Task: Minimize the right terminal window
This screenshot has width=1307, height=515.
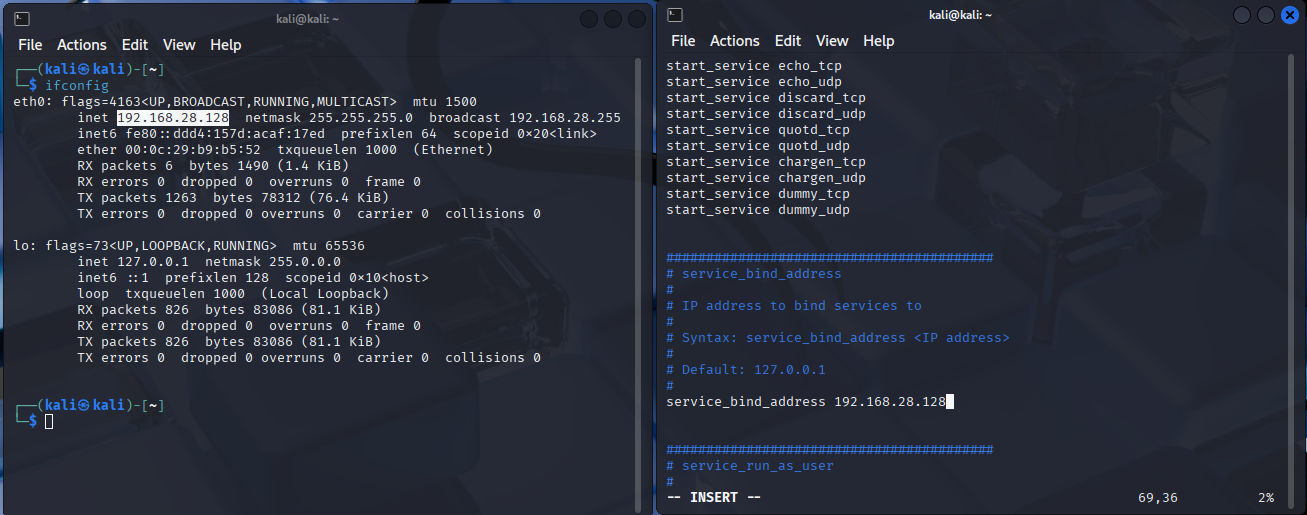Action: coord(1241,15)
